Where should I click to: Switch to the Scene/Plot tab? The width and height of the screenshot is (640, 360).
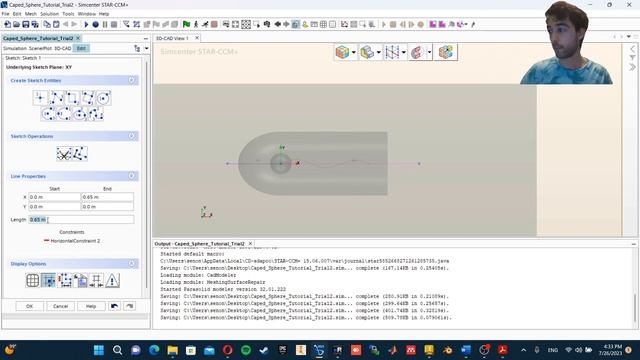(x=40, y=48)
